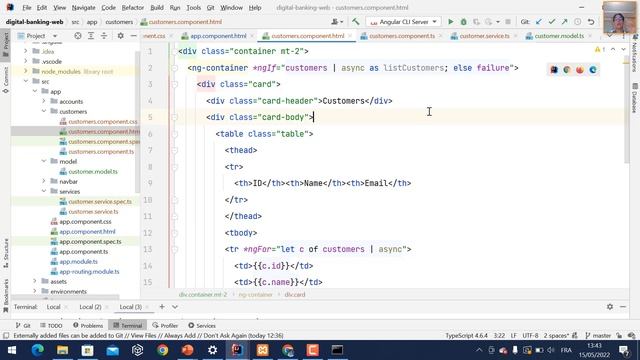Collapse the services folder
This screenshot has height=360, width=640.
[44, 191]
